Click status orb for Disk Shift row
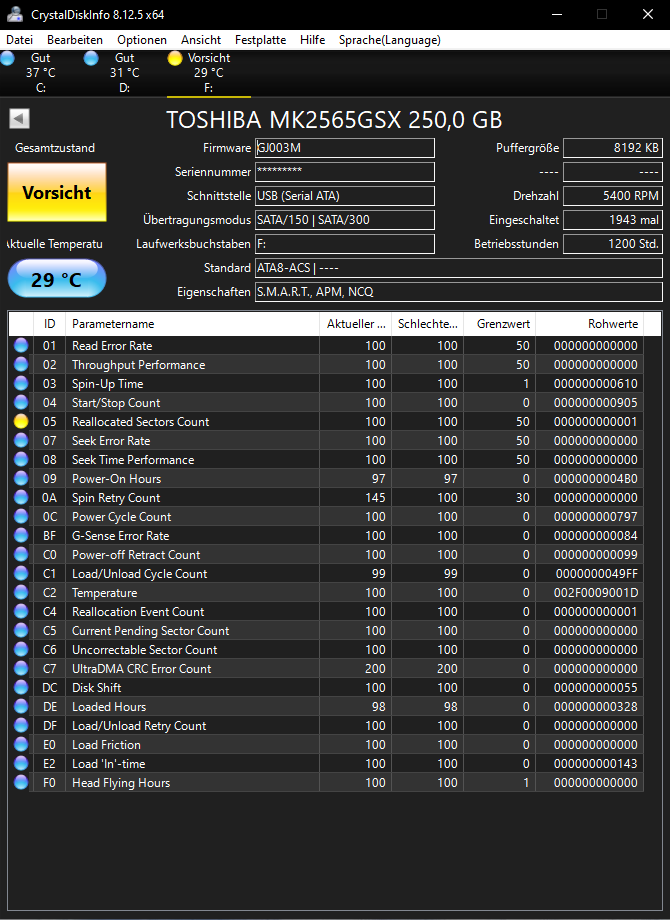Viewport: 670px width, 920px height. 21,688
